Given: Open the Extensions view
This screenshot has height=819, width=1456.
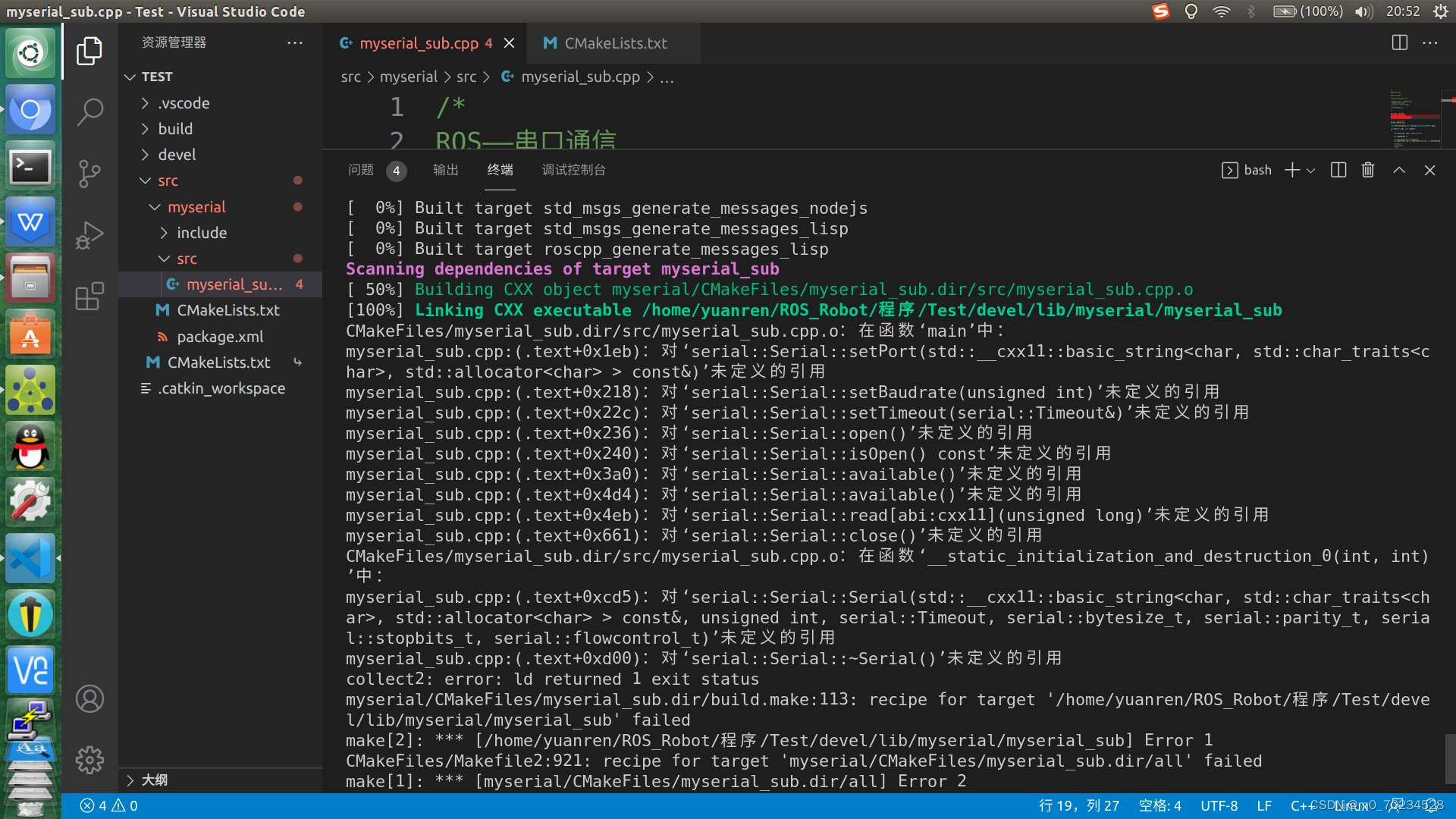Looking at the screenshot, I should (89, 297).
